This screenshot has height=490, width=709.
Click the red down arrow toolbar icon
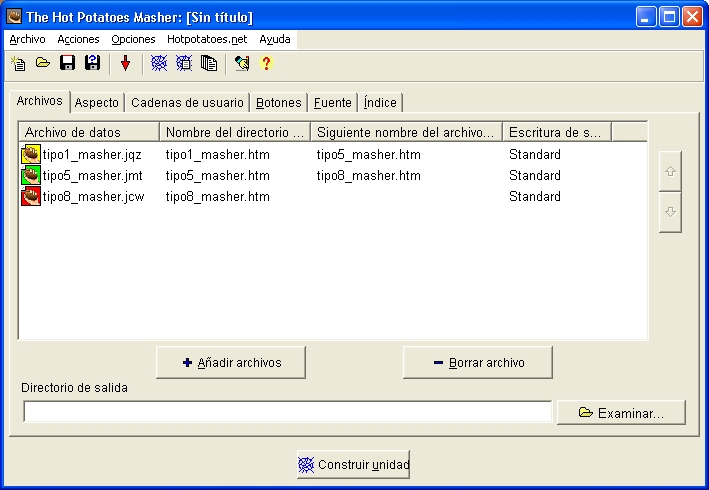[125, 64]
